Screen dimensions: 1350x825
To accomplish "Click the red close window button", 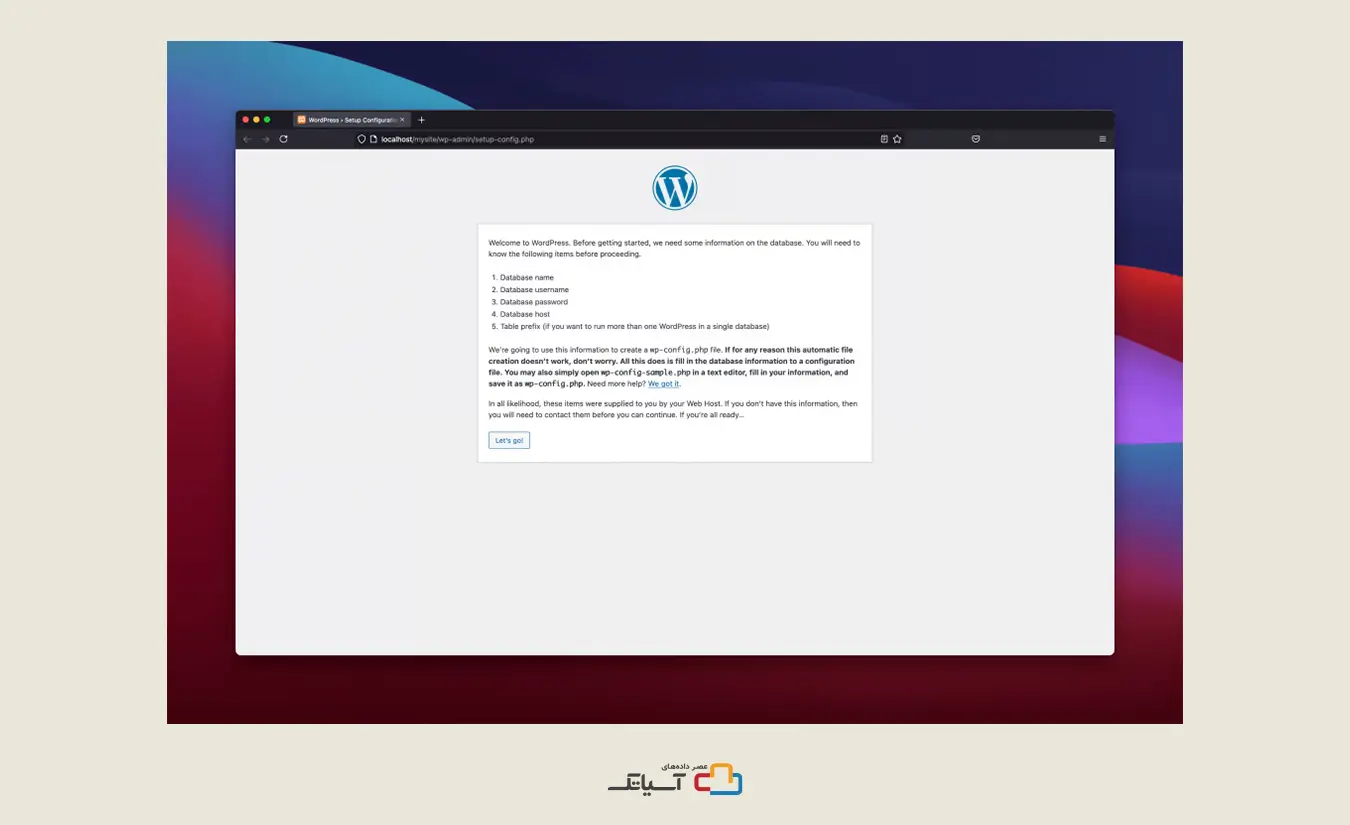I will click(x=246, y=120).
